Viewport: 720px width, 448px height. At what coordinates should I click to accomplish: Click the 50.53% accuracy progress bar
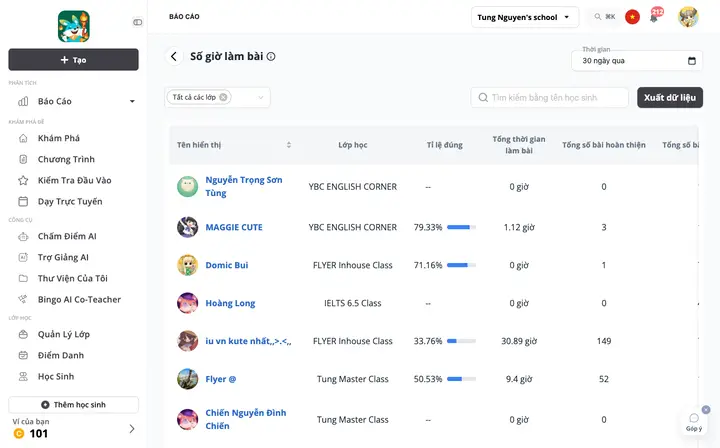[x=461, y=379]
